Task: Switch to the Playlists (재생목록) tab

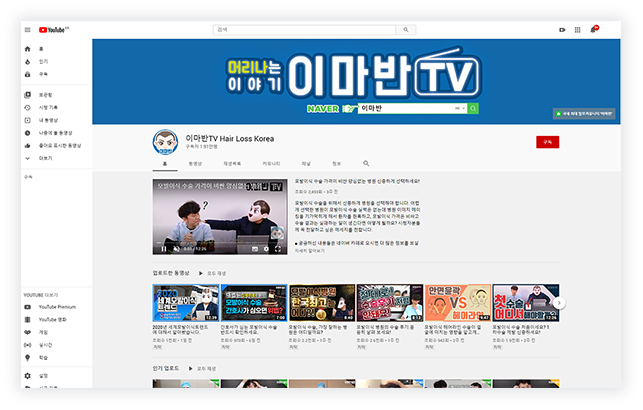Action: coord(232,164)
